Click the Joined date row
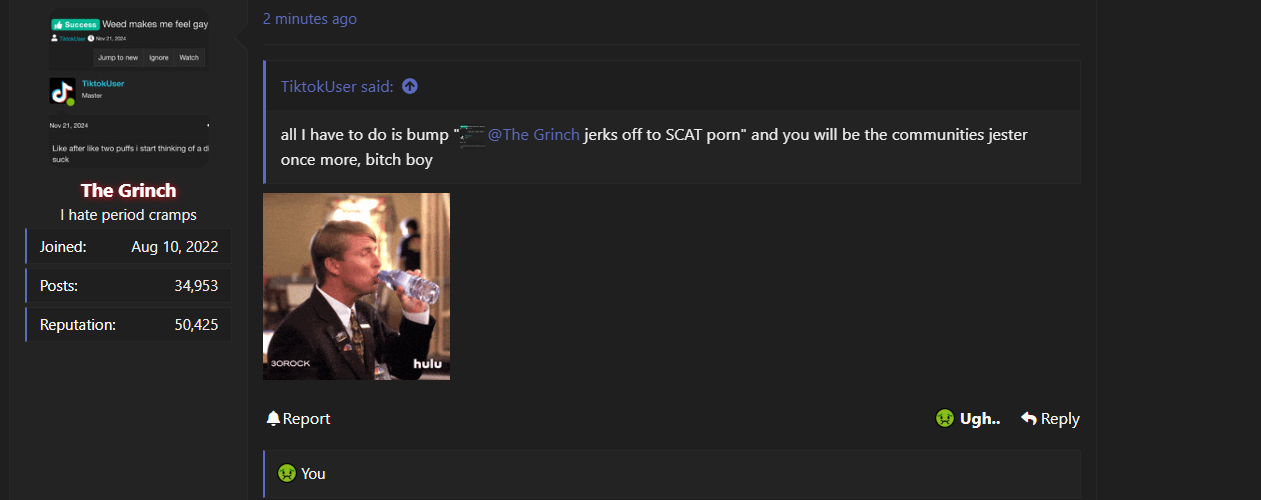Viewport: 1261px width, 500px height. pyautogui.click(x=128, y=246)
